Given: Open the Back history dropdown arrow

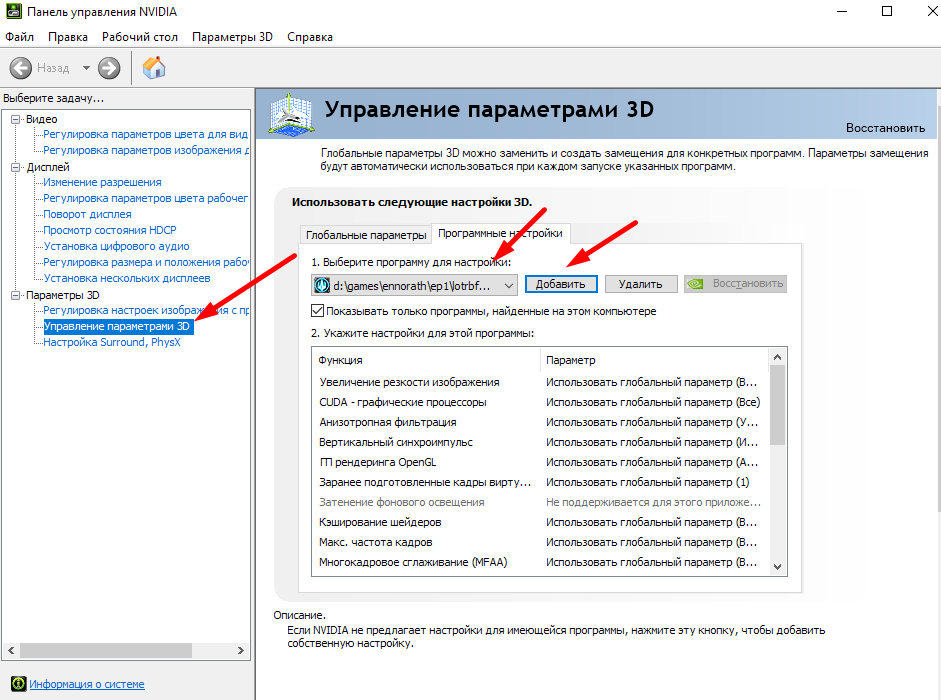Looking at the screenshot, I should coord(86,68).
